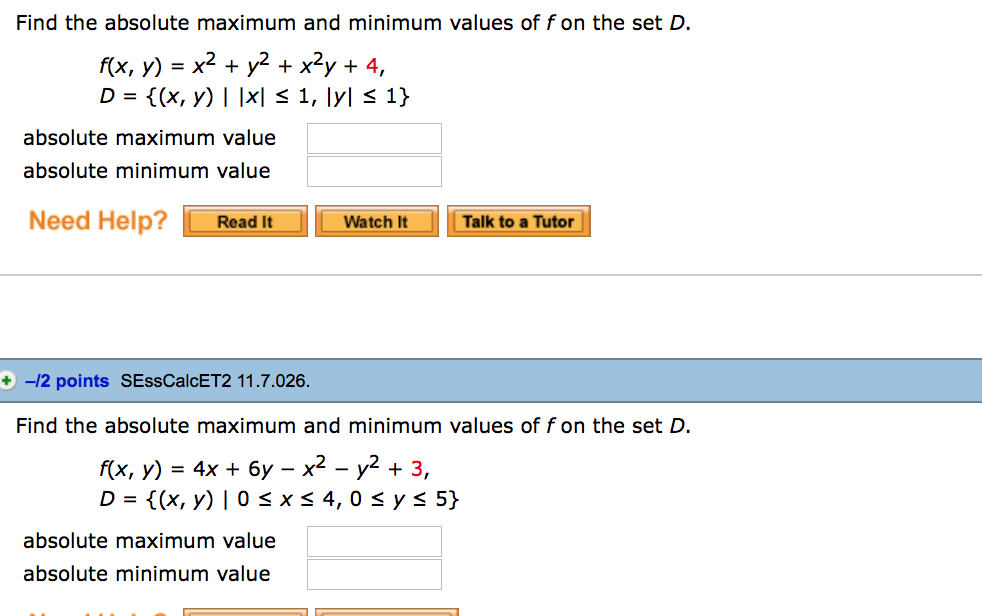Click the orange Need Help? label
Image resolution: width=982 pixels, height=616 pixels.
click(x=98, y=221)
